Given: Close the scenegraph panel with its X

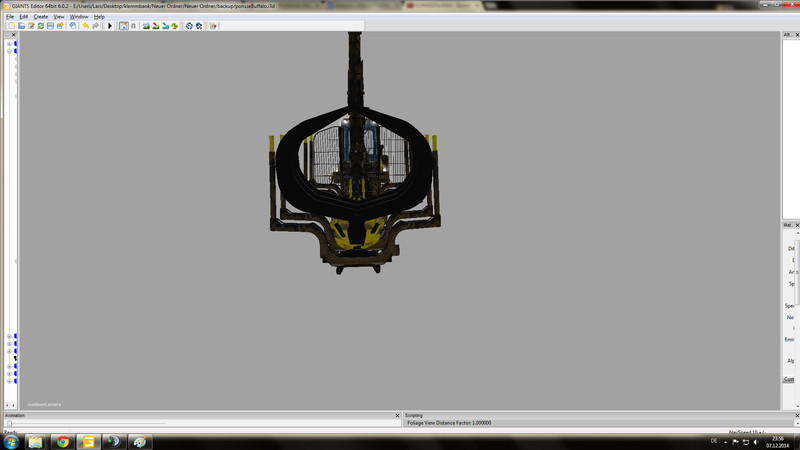Looking at the screenshot, I should coord(14,35).
